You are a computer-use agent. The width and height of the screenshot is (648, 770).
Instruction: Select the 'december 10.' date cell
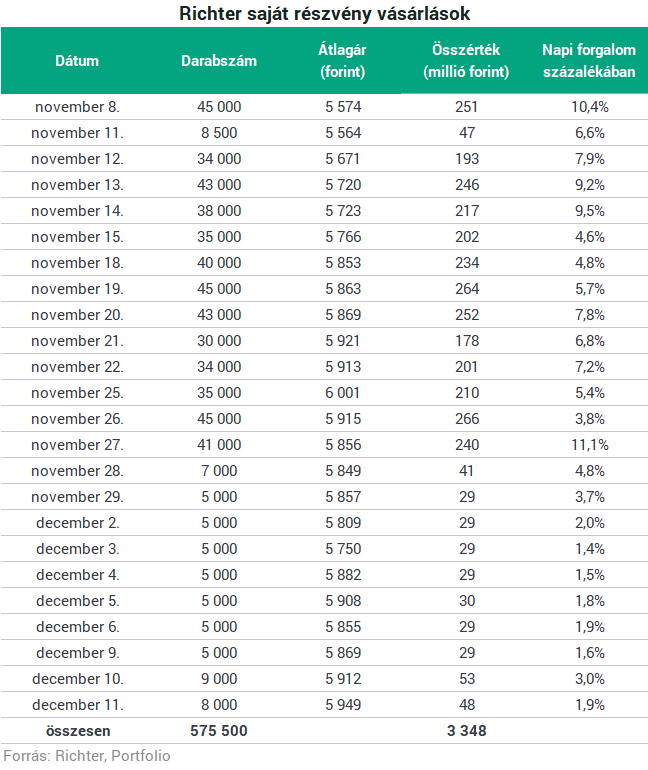coord(78,680)
